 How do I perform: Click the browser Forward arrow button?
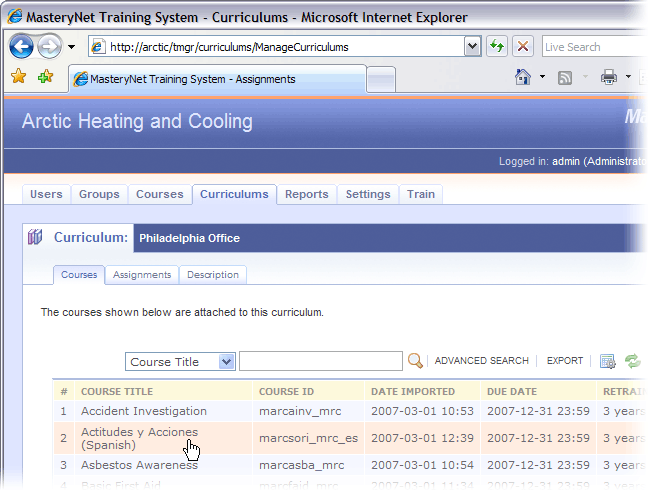(x=49, y=47)
